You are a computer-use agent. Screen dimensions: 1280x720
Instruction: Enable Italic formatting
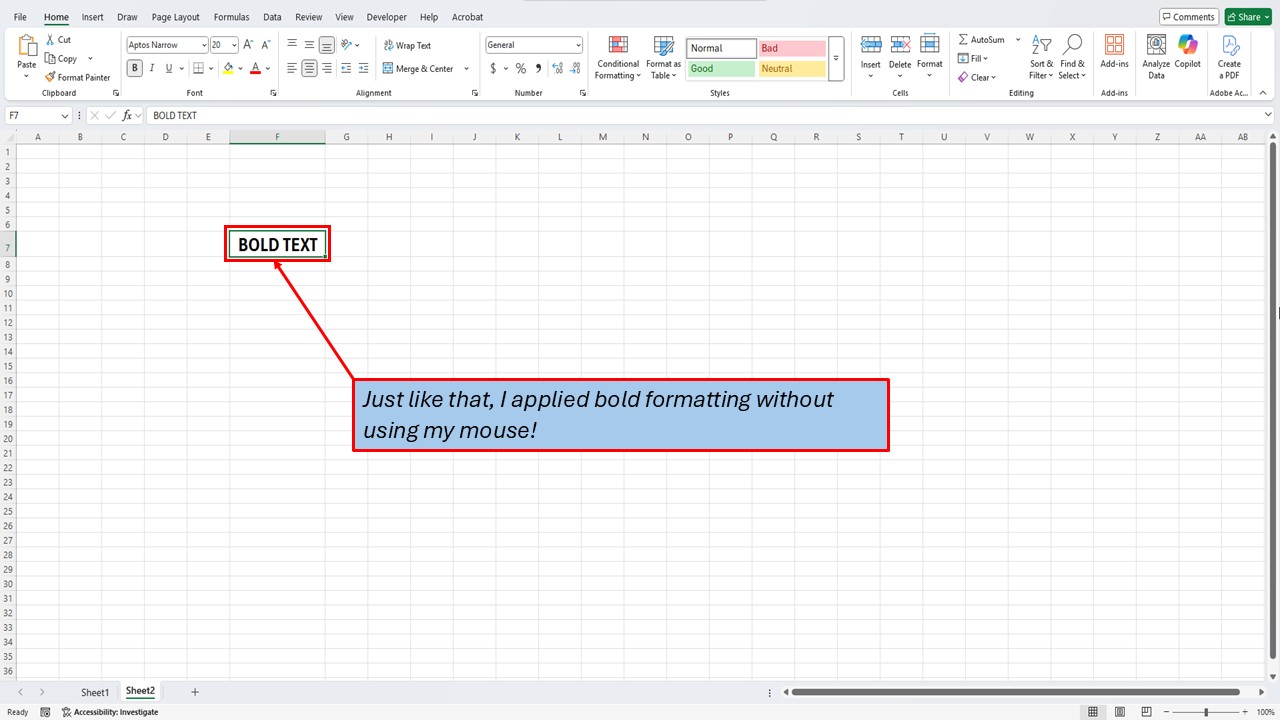(151, 67)
